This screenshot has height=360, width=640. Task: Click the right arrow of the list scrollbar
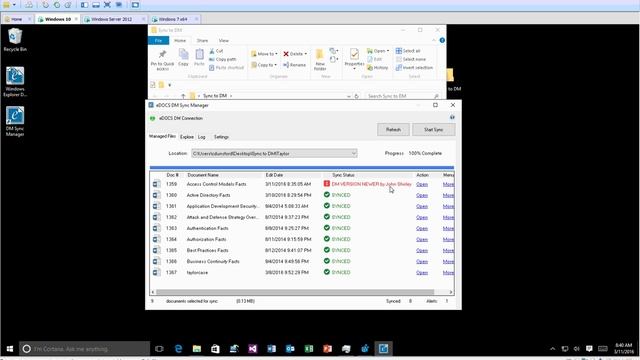(x=451, y=292)
